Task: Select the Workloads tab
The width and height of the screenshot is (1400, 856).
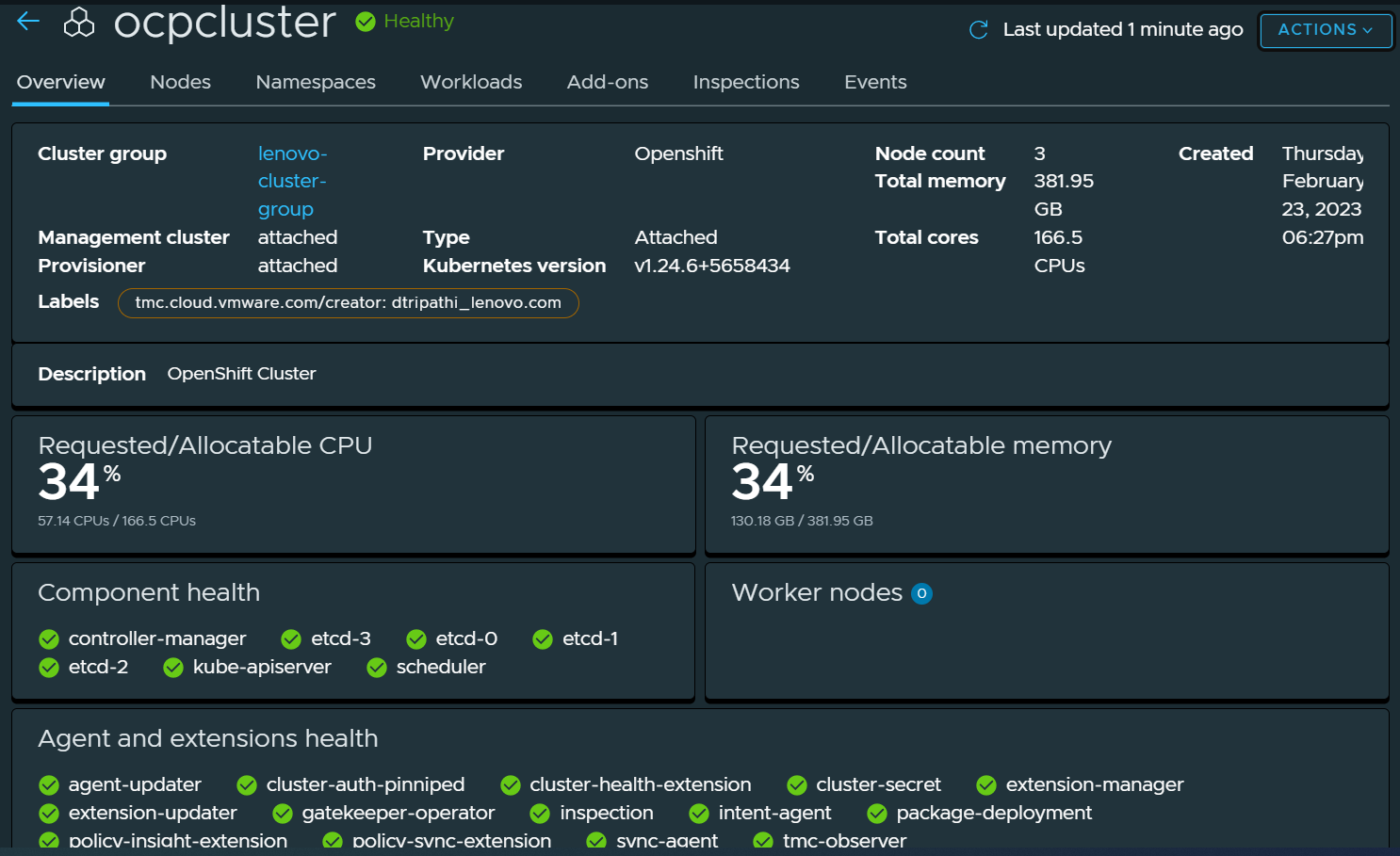Action: point(471,82)
